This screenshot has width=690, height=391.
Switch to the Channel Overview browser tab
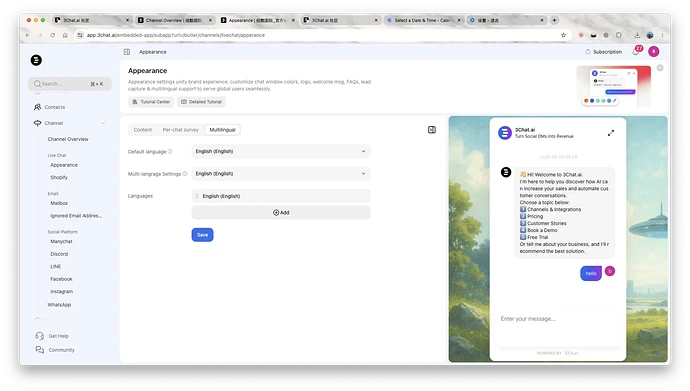(x=174, y=20)
